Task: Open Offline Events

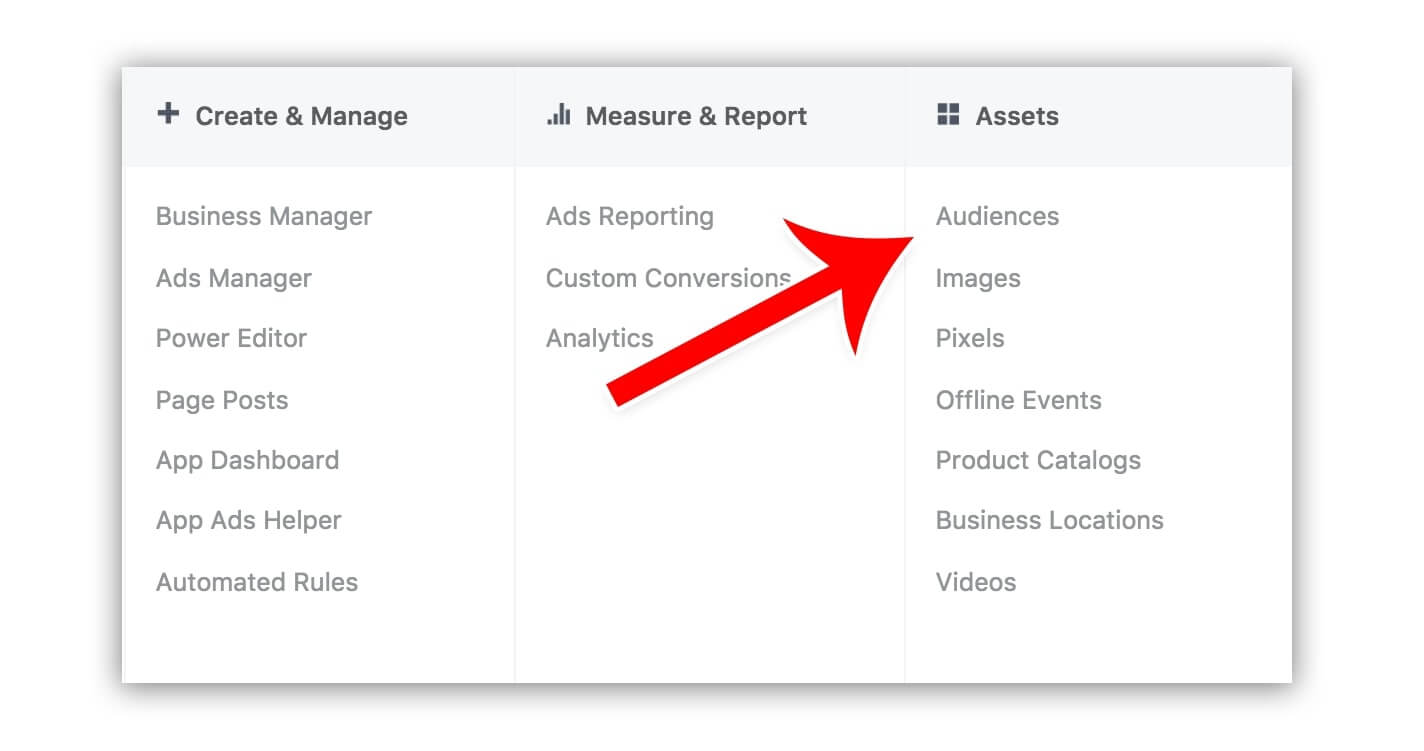Action: pyautogui.click(x=1018, y=400)
